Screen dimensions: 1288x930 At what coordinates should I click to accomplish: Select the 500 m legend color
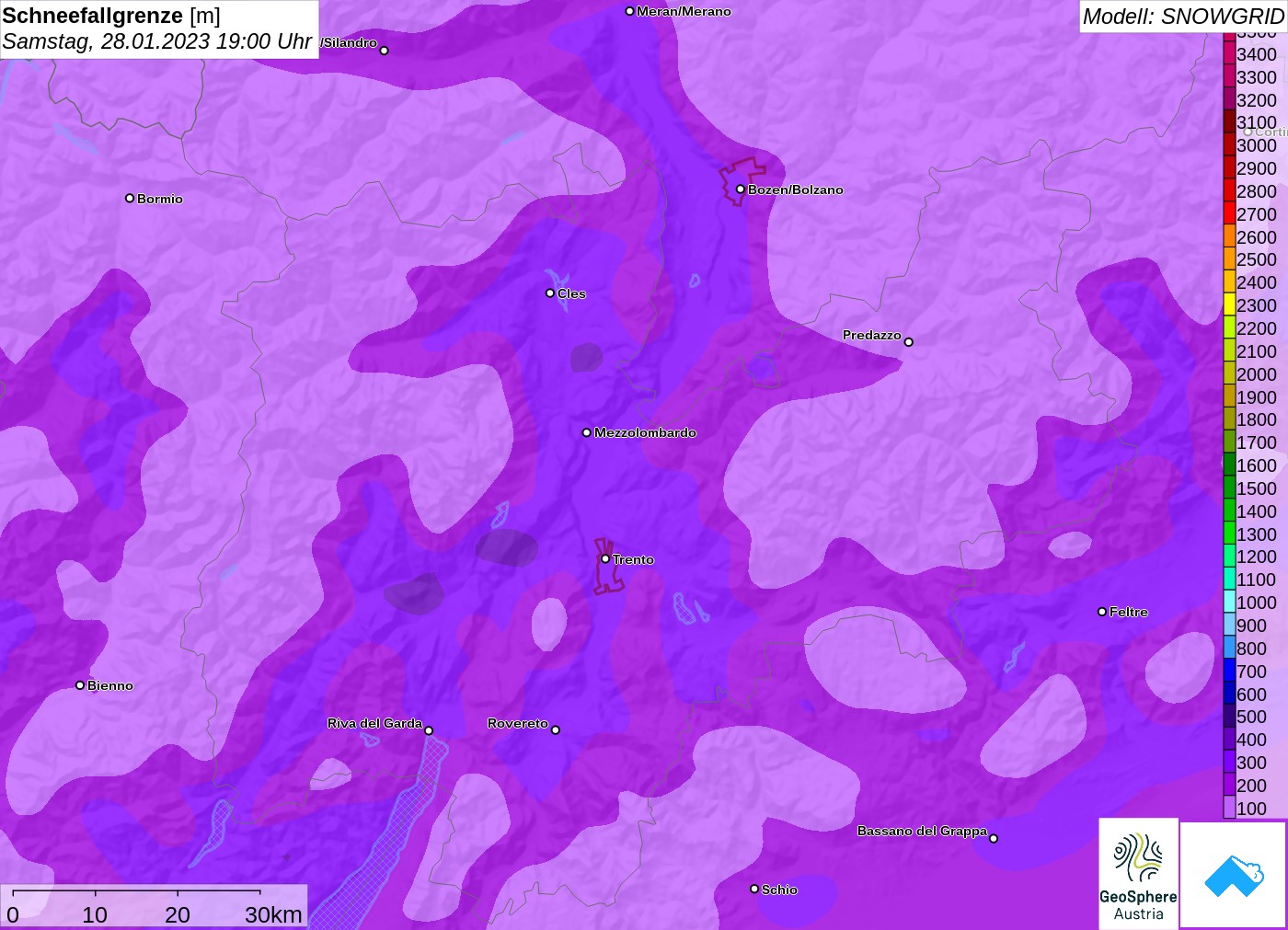pos(1229,717)
